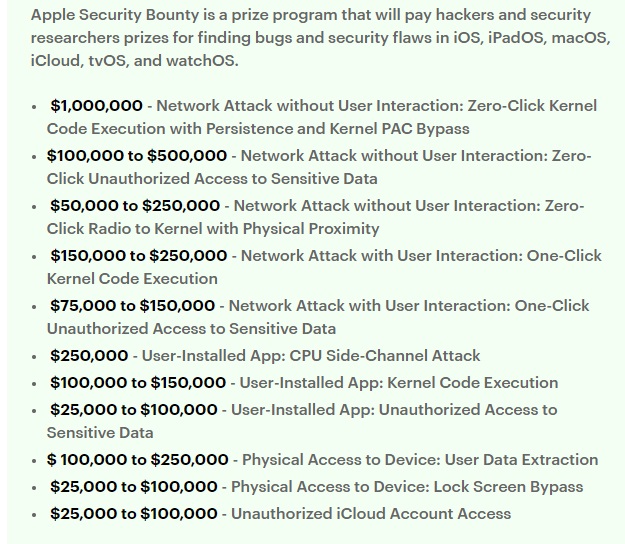Viewport: 625px width, 544px height.
Task: Click the $100,000 to $500,000 bounty text
Action: [x=137, y=155]
